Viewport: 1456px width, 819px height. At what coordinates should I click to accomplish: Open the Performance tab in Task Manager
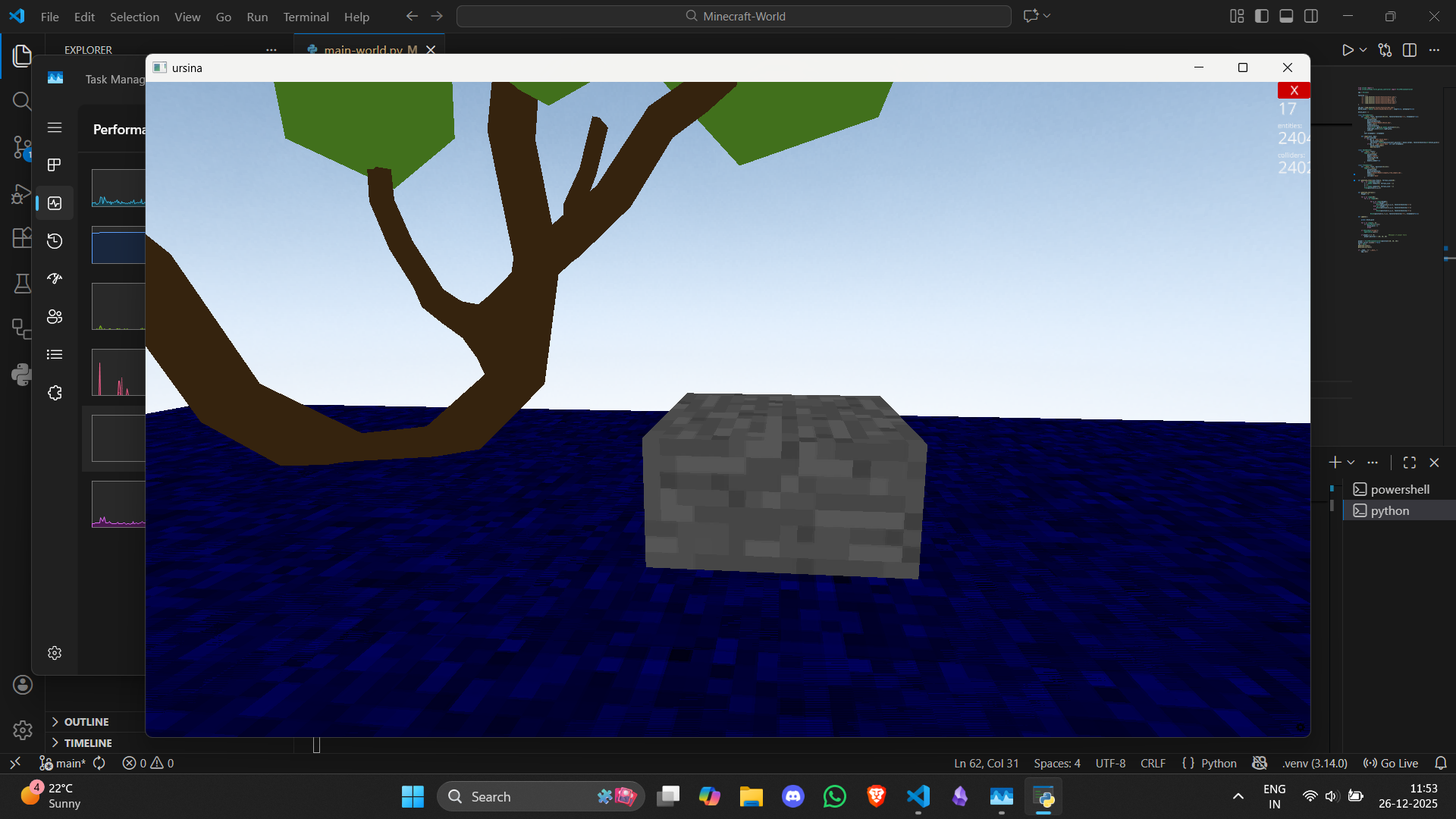click(54, 202)
